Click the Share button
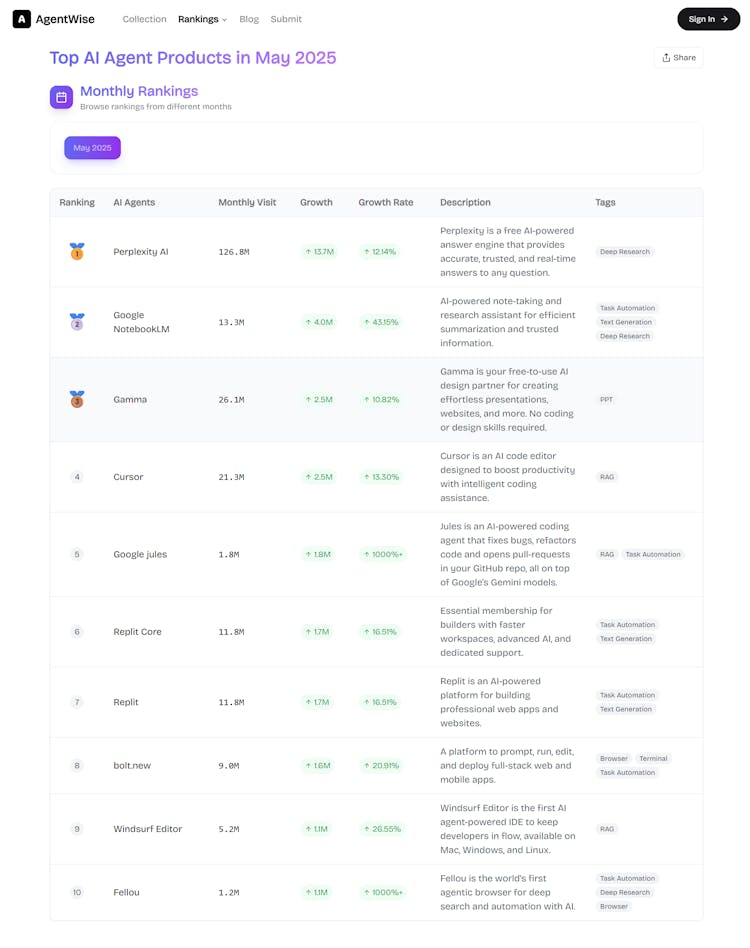Viewport: 750px width, 948px height. click(678, 58)
